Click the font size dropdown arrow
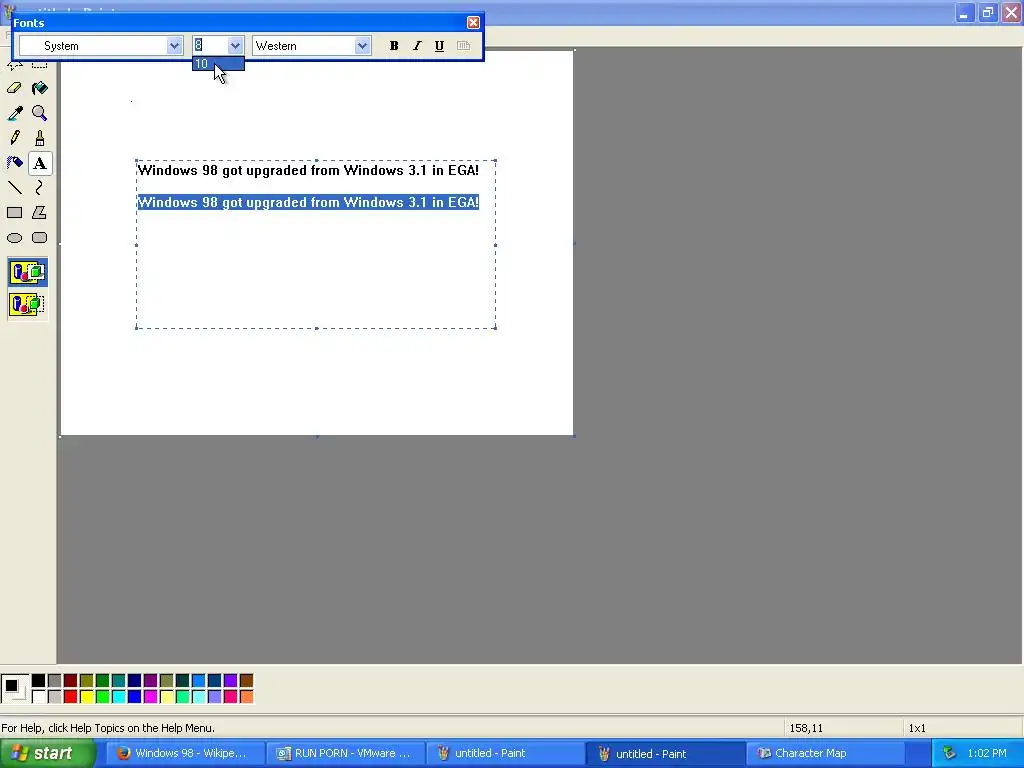The width and height of the screenshot is (1024, 768). pos(235,46)
